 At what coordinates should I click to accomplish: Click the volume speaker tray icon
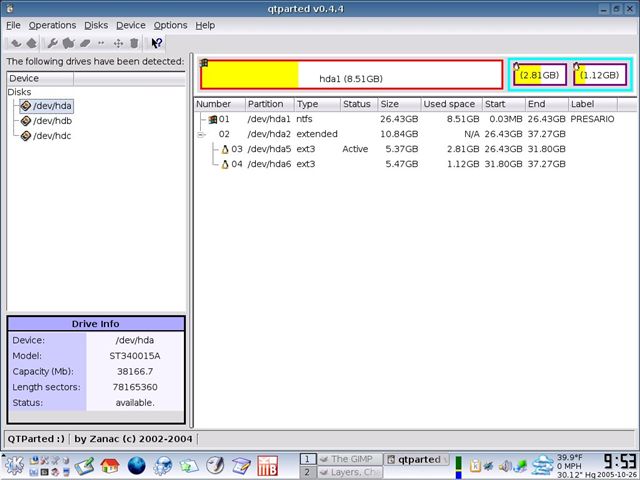(505, 466)
